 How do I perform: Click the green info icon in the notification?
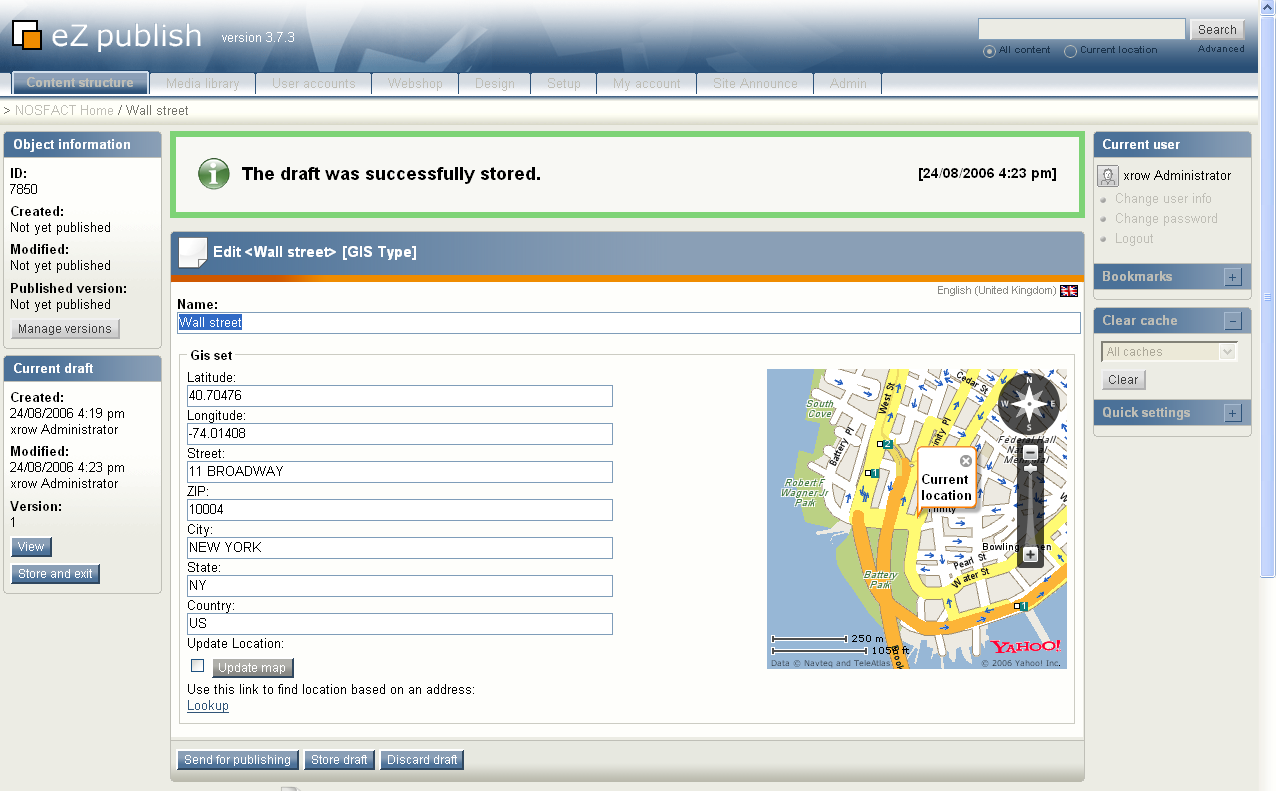[213, 174]
